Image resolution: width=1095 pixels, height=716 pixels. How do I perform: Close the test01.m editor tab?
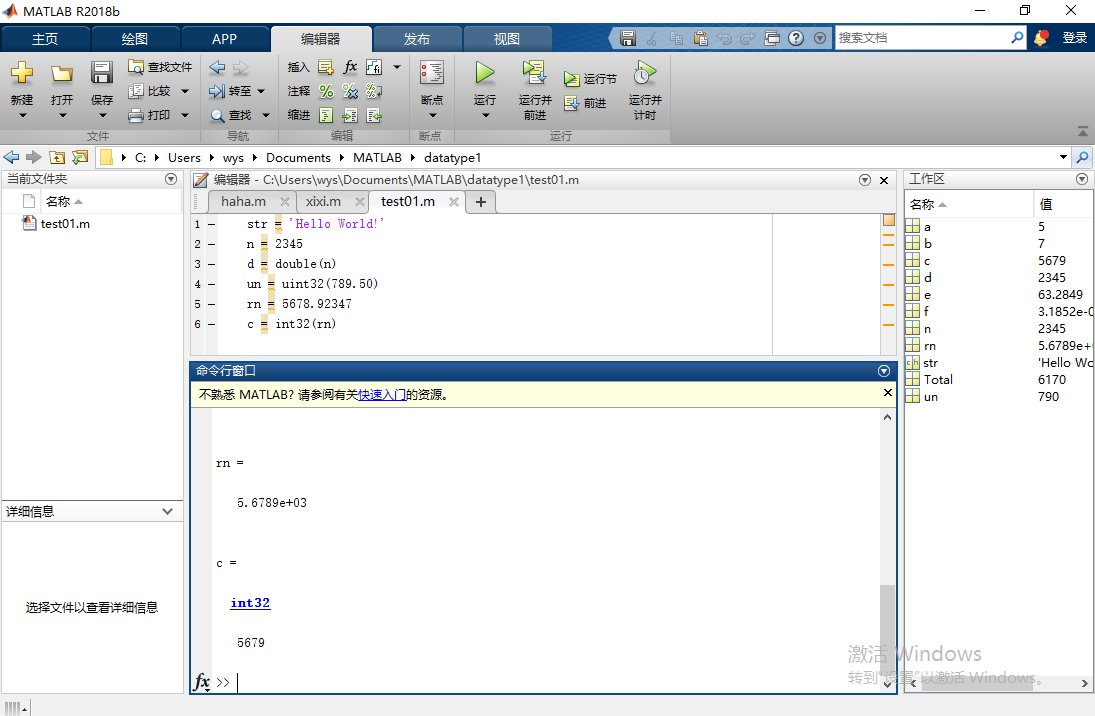453,202
